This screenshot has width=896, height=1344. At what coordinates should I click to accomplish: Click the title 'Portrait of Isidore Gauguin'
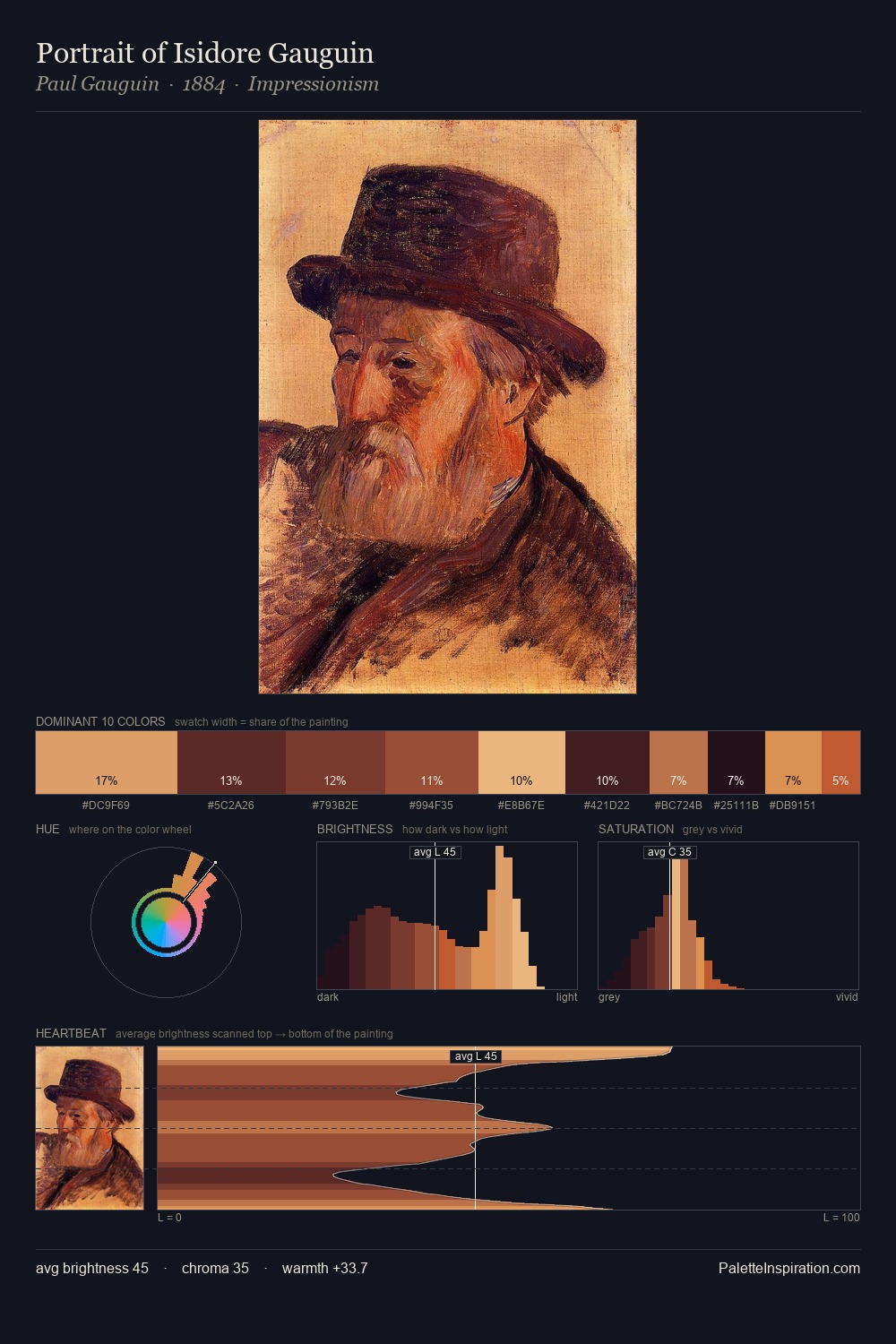click(x=204, y=54)
